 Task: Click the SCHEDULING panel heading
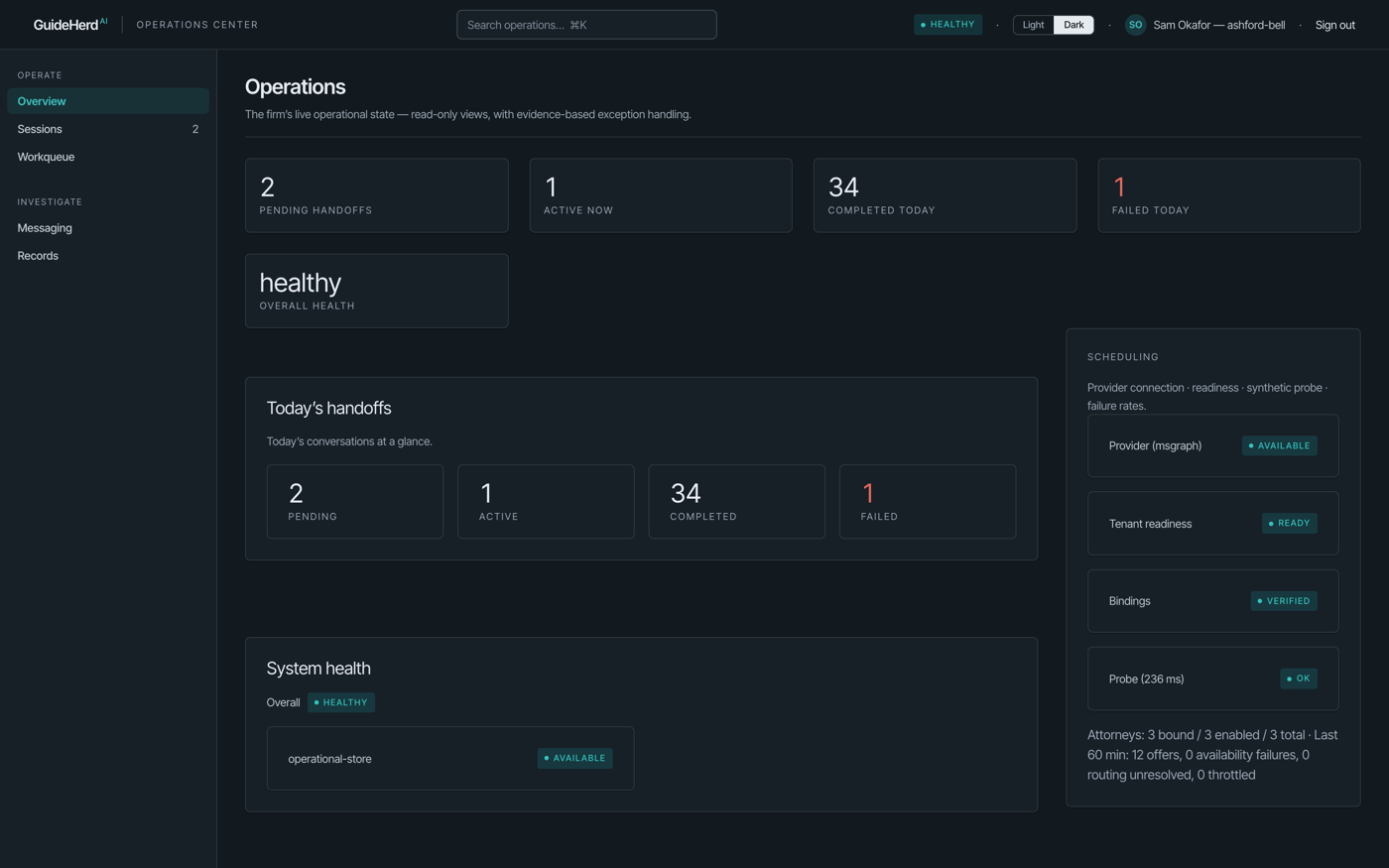(1123, 357)
